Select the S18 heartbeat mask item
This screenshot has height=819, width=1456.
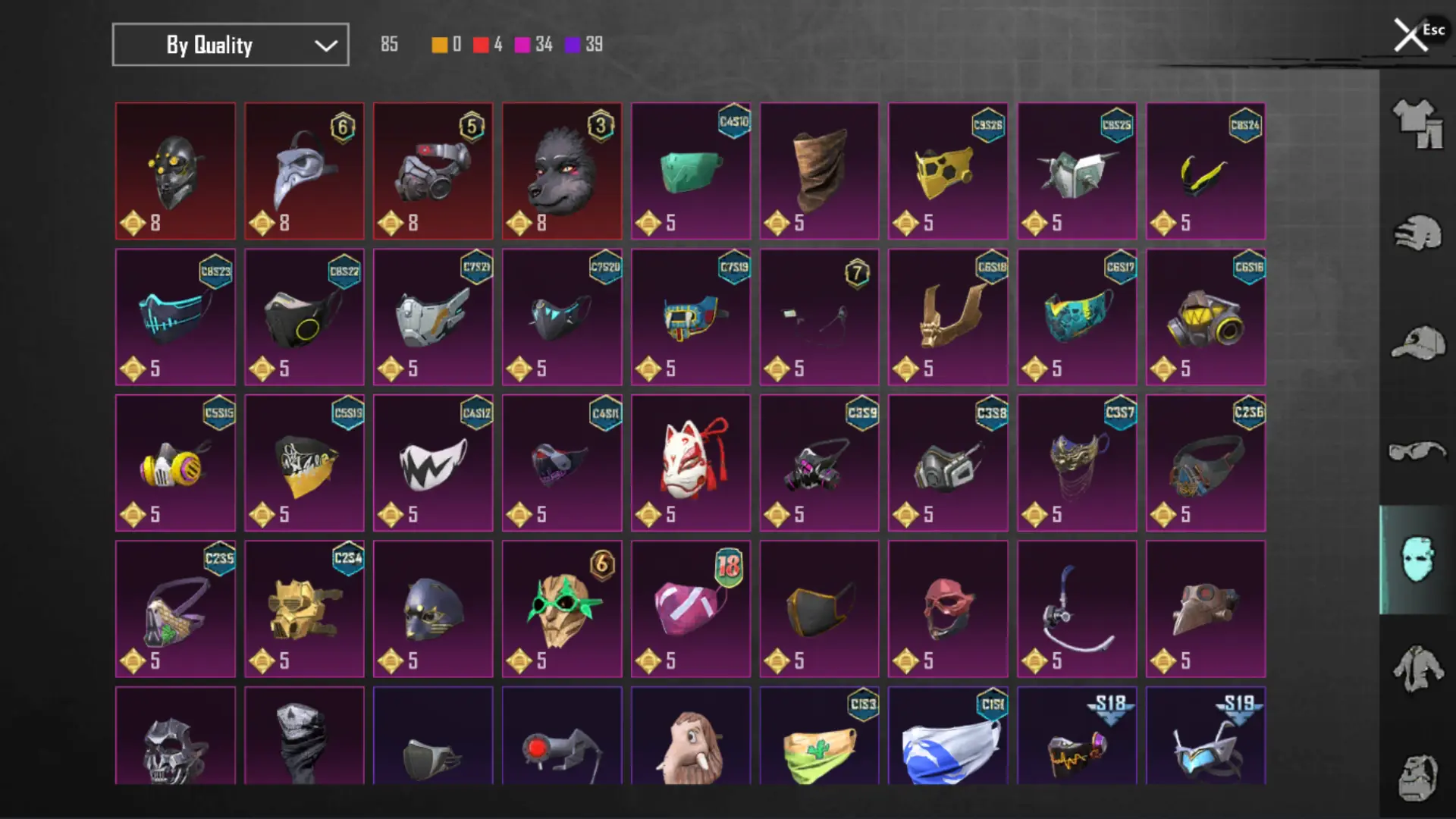(x=1077, y=736)
